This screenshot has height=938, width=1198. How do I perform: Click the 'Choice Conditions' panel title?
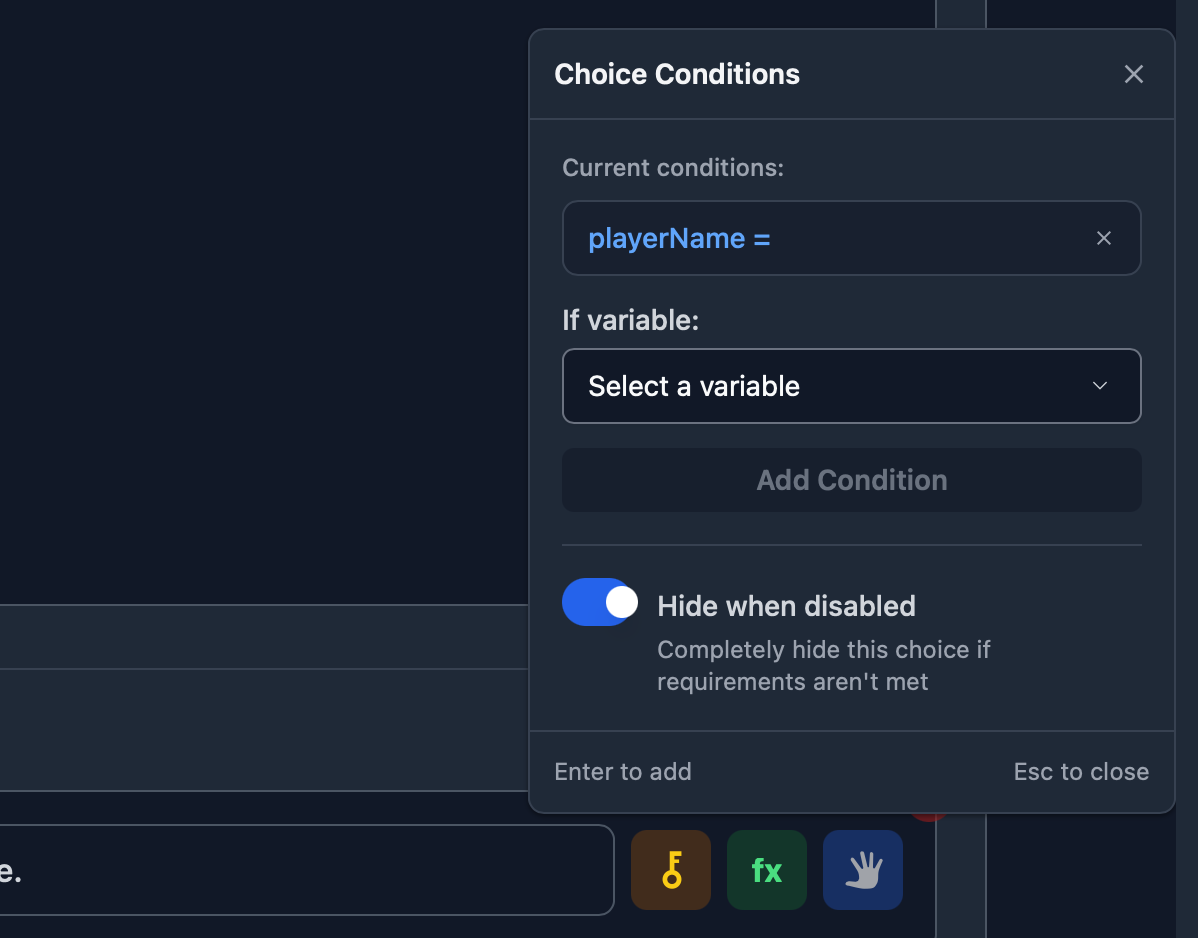point(677,74)
